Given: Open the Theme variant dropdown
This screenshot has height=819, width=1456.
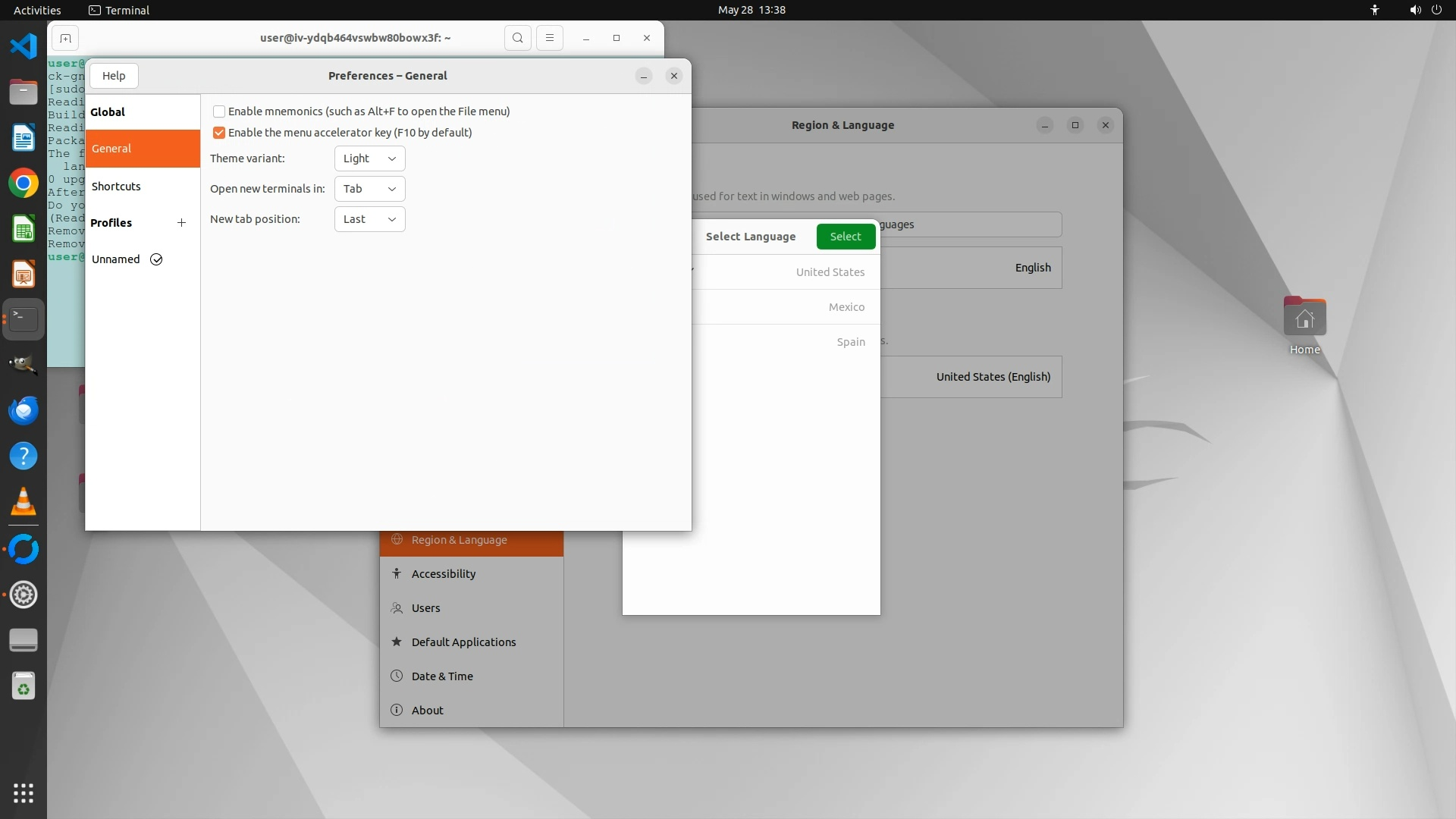Looking at the screenshot, I should coord(369,158).
